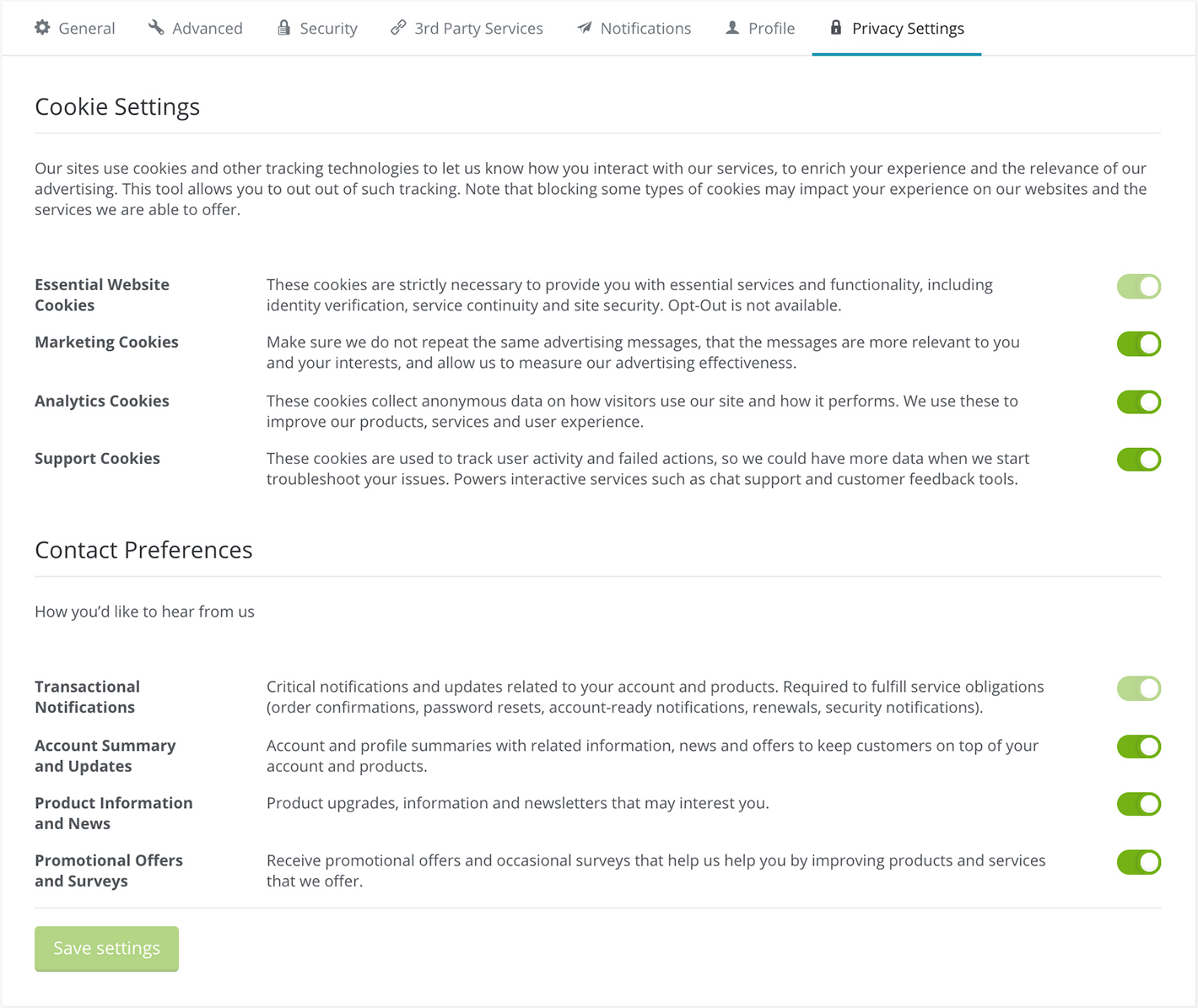Screen dimensions: 1198x1008
Task: Switch off Promotional Offers and Surveys
Action: tap(1138, 862)
